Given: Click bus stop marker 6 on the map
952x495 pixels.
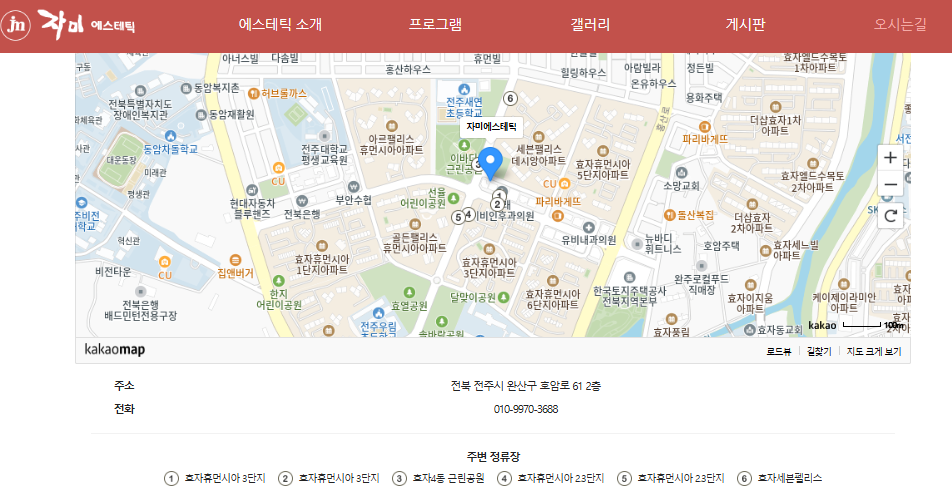Looking at the screenshot, I should coord(510,98).
